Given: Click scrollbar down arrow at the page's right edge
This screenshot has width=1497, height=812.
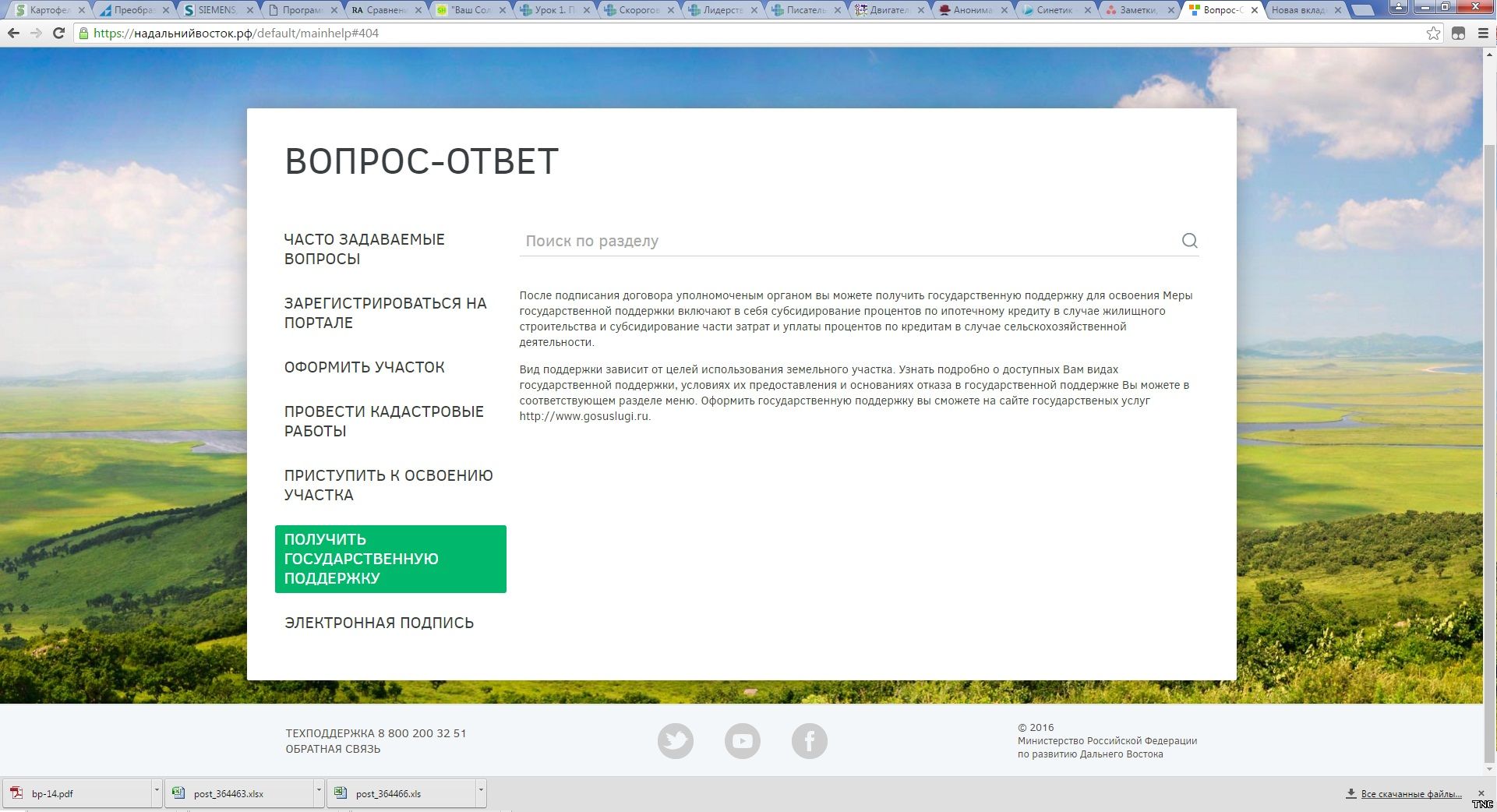Looking at the screenshot, I should pyautogui.click(x=1489, y=769).
